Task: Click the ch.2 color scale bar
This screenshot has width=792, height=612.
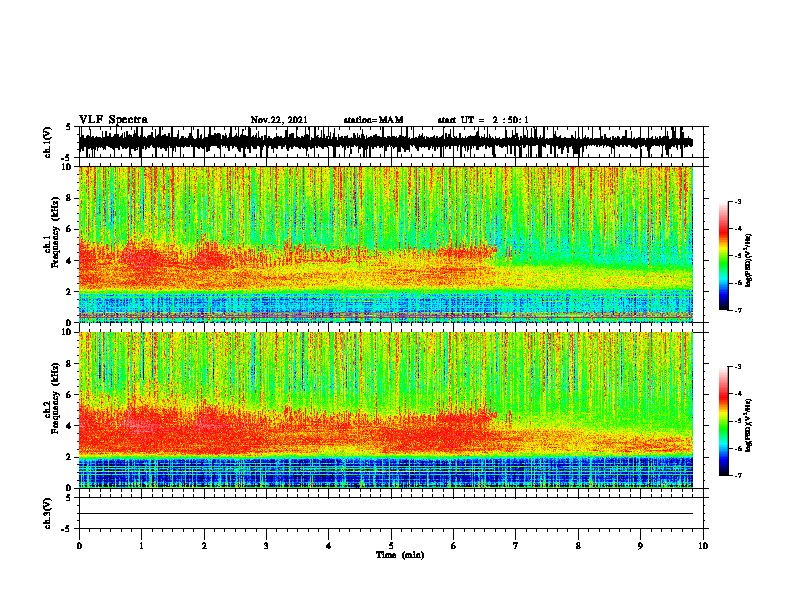Action: point(723,421)
